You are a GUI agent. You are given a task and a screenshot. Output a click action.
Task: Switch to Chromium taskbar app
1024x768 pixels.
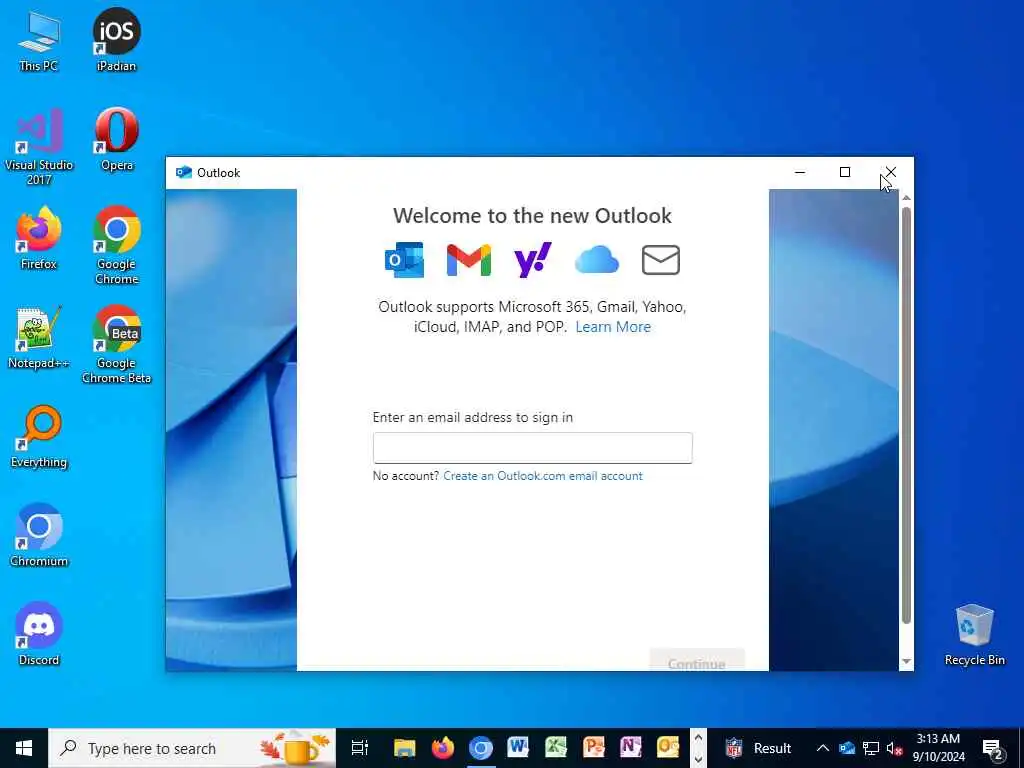coord(481,748)
